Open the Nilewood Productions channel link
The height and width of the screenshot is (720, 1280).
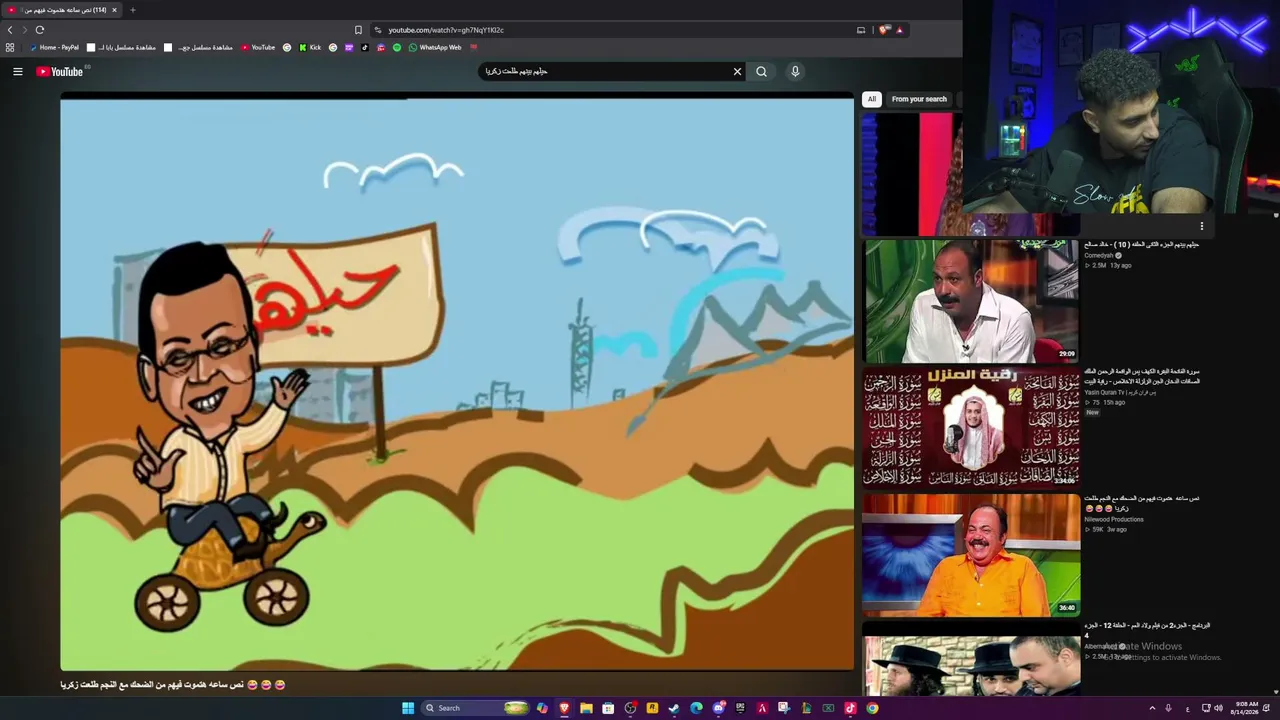pos(1114,519)
